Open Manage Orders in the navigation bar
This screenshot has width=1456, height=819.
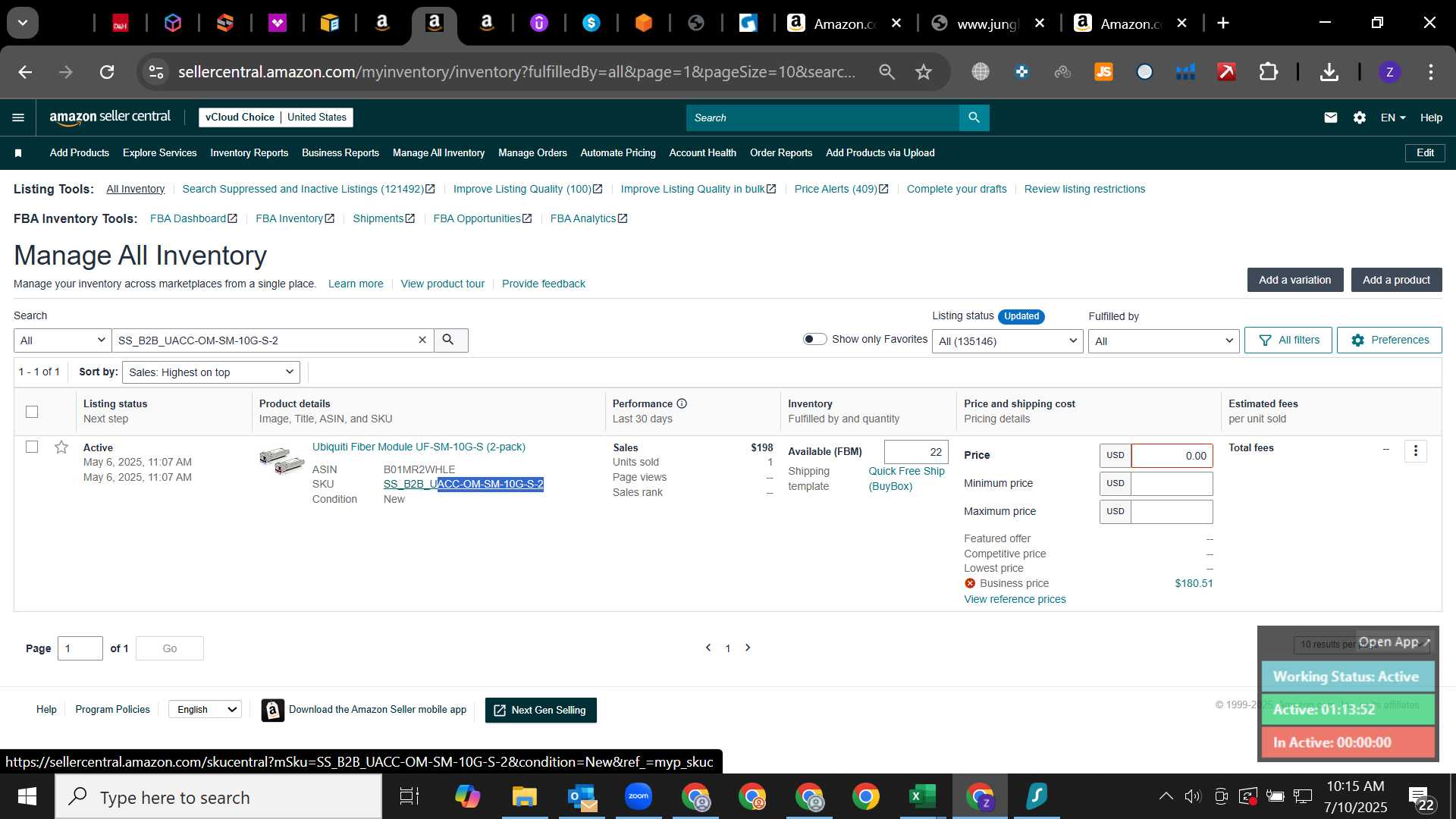[532, 153]
